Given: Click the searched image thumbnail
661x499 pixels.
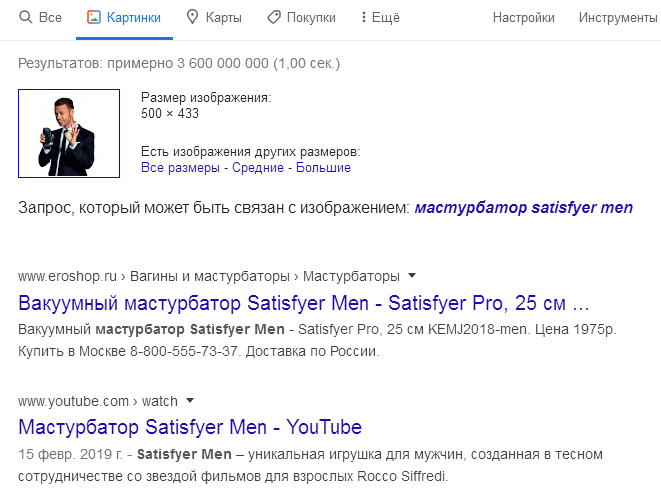Looking at the screenshot, I should [69, 133].
